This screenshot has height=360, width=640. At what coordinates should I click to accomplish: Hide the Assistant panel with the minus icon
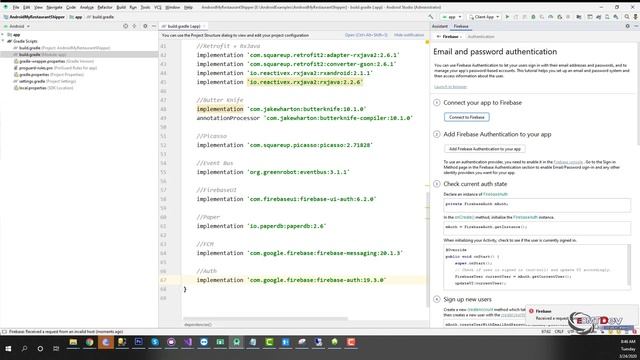tap(636, 26)
